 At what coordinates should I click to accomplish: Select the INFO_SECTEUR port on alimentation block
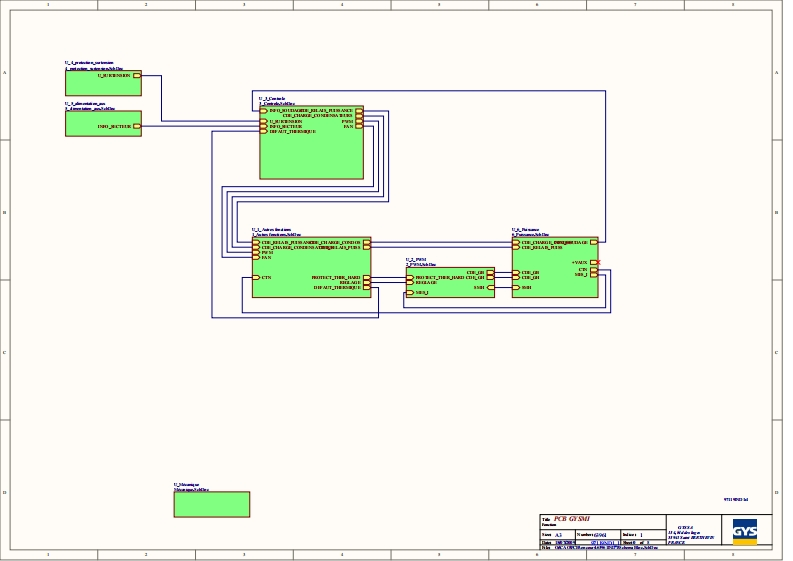[137, 127]
